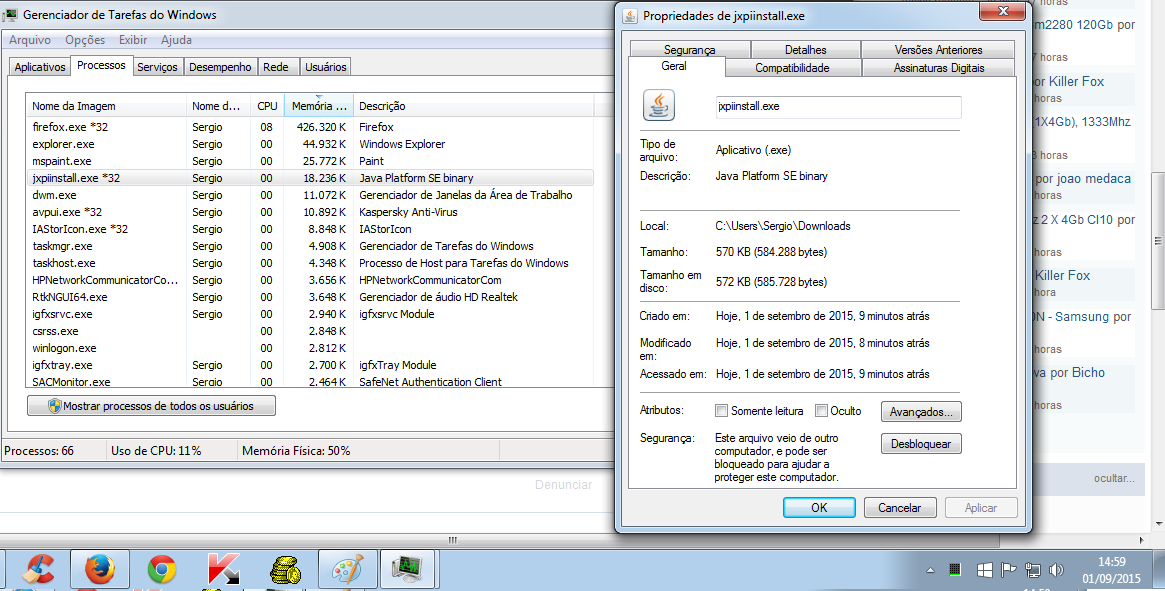The image size is (1165, 591).
Task: Click shield icon on Mostrar processos button
Action: pos(54,406)
